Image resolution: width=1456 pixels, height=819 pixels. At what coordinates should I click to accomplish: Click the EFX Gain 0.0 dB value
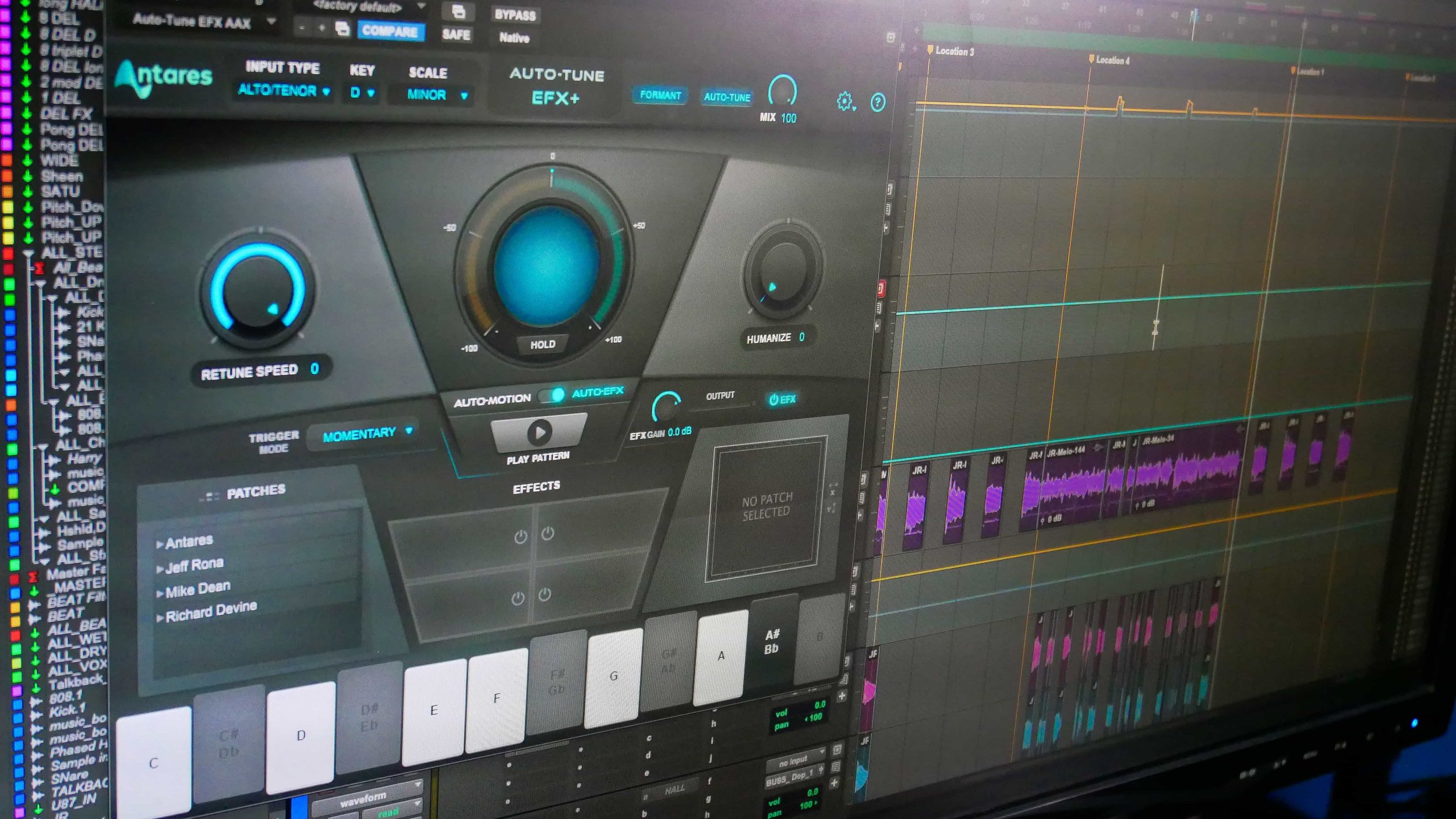680,432
